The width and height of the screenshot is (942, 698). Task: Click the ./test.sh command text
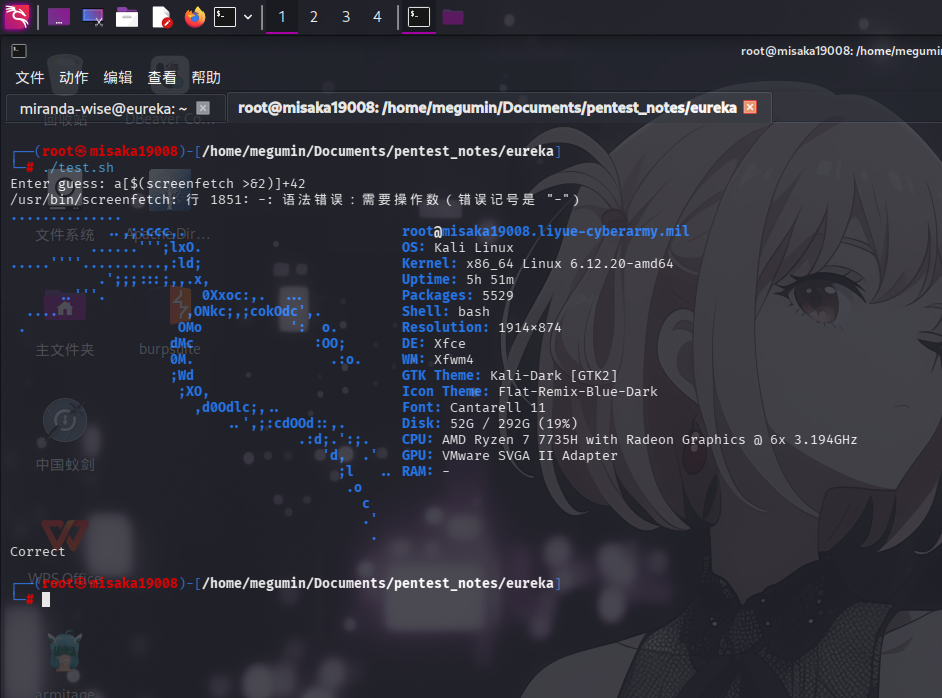78,168
